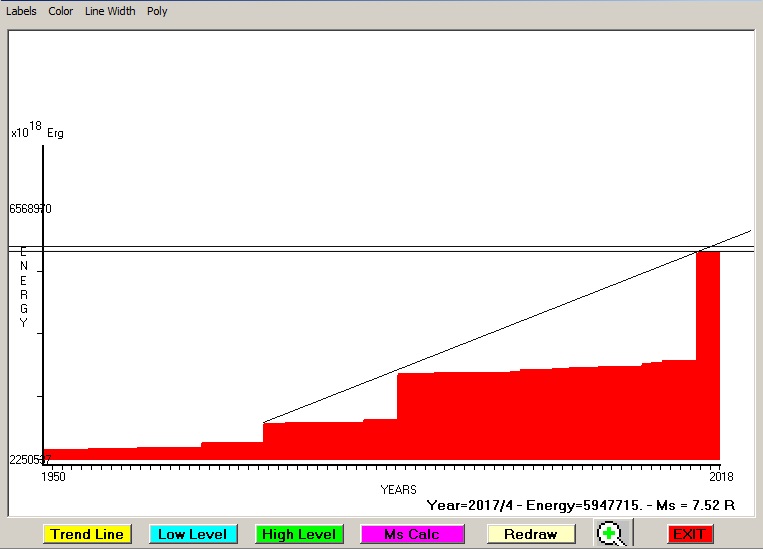This screenshot has width=763, height=549.
Task: Click the yellow Trend Line button
Action: click(x=88, y=534)
